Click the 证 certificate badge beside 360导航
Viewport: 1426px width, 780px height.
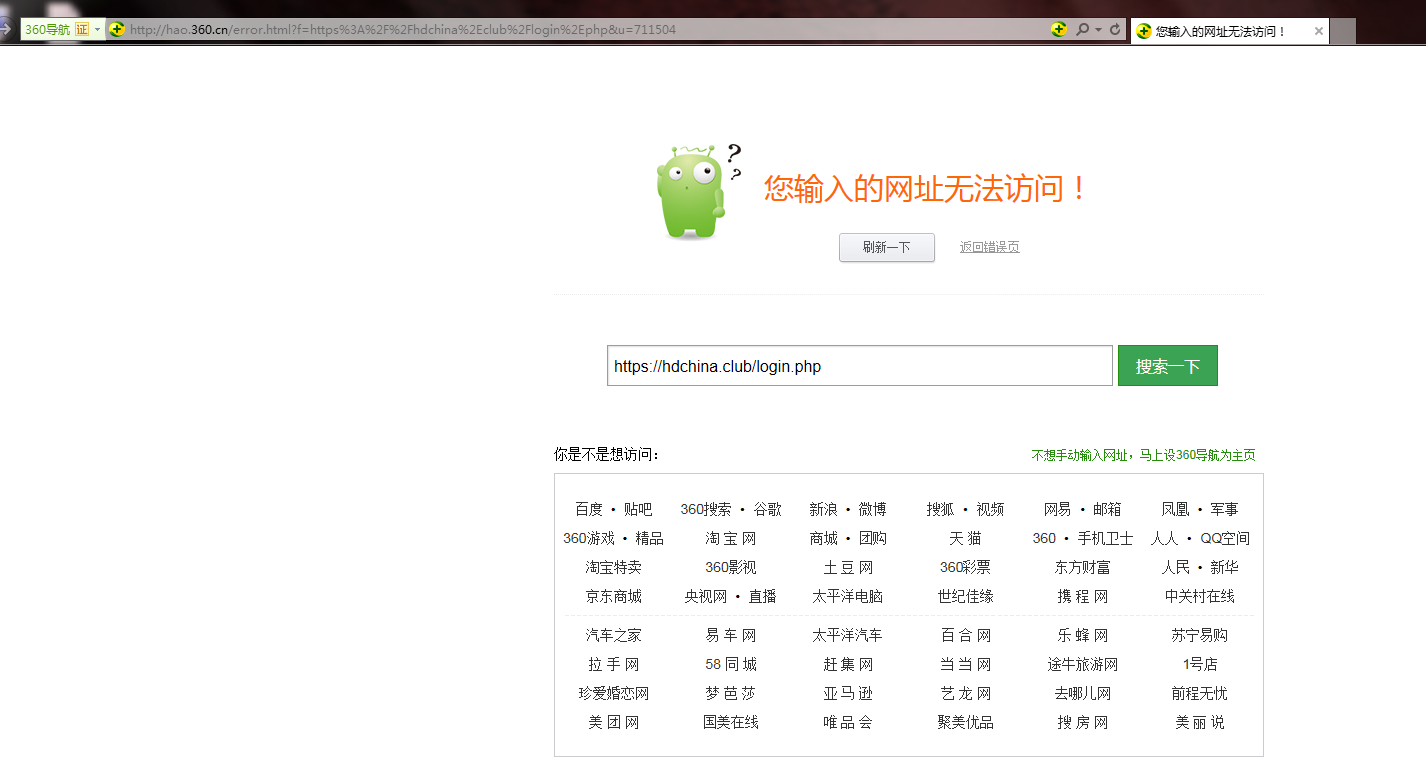click(x=82, y=30)
